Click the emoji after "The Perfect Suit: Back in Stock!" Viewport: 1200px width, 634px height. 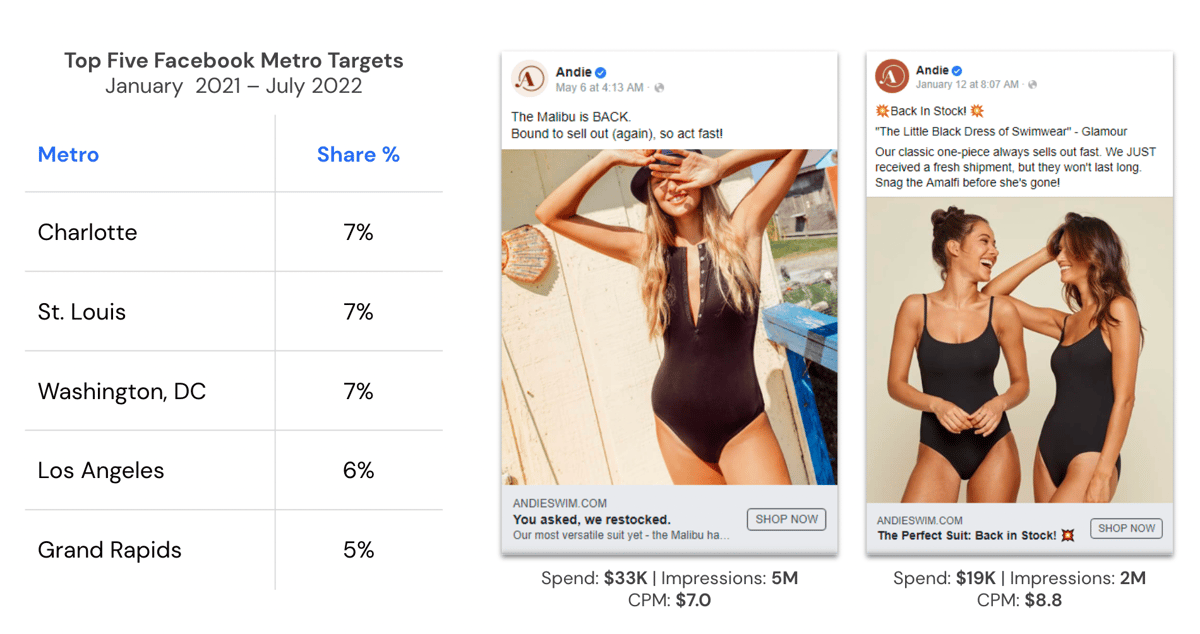coord(1067,536)
